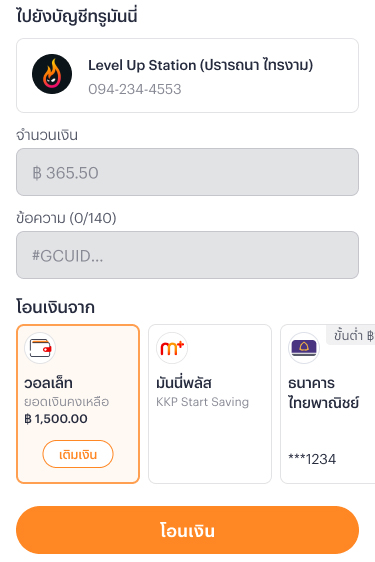
Task: Tap the recipient name ปรารถนา ไทรงาม
Action: 256,65
